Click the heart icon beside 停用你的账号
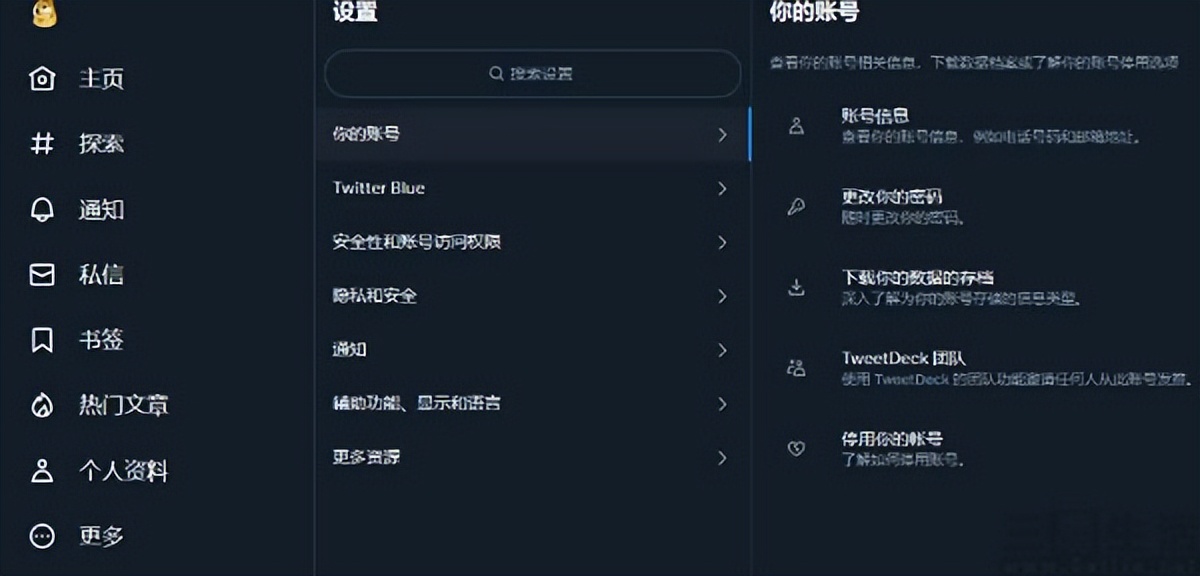 pos(795,448)
